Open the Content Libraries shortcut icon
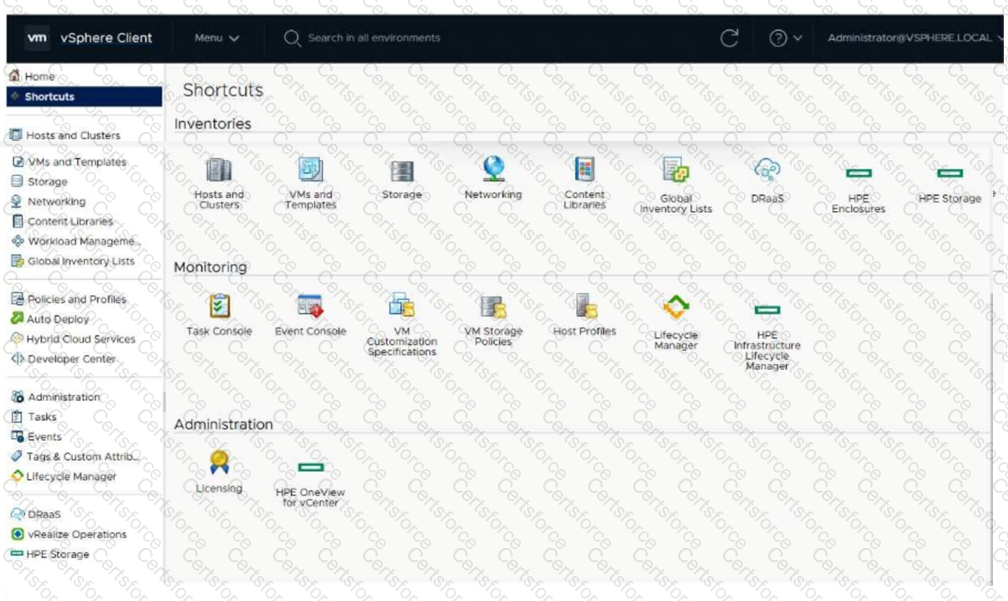The height and width of the screenshot is (601, 1008). (584, 170)
